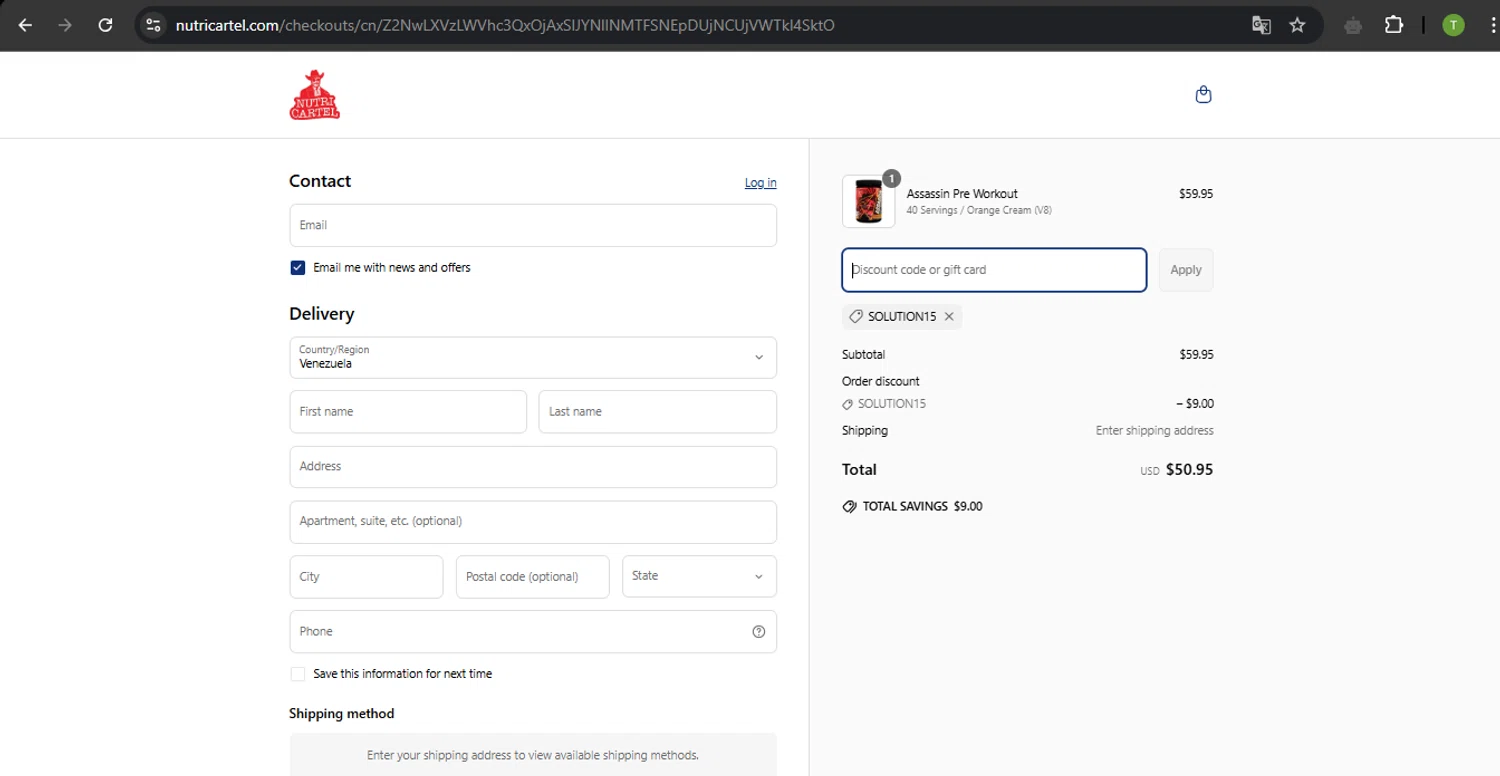Click the Assassin Pre Workout product name
This screenshot has width=1500, height=776.
coord(962,194)
